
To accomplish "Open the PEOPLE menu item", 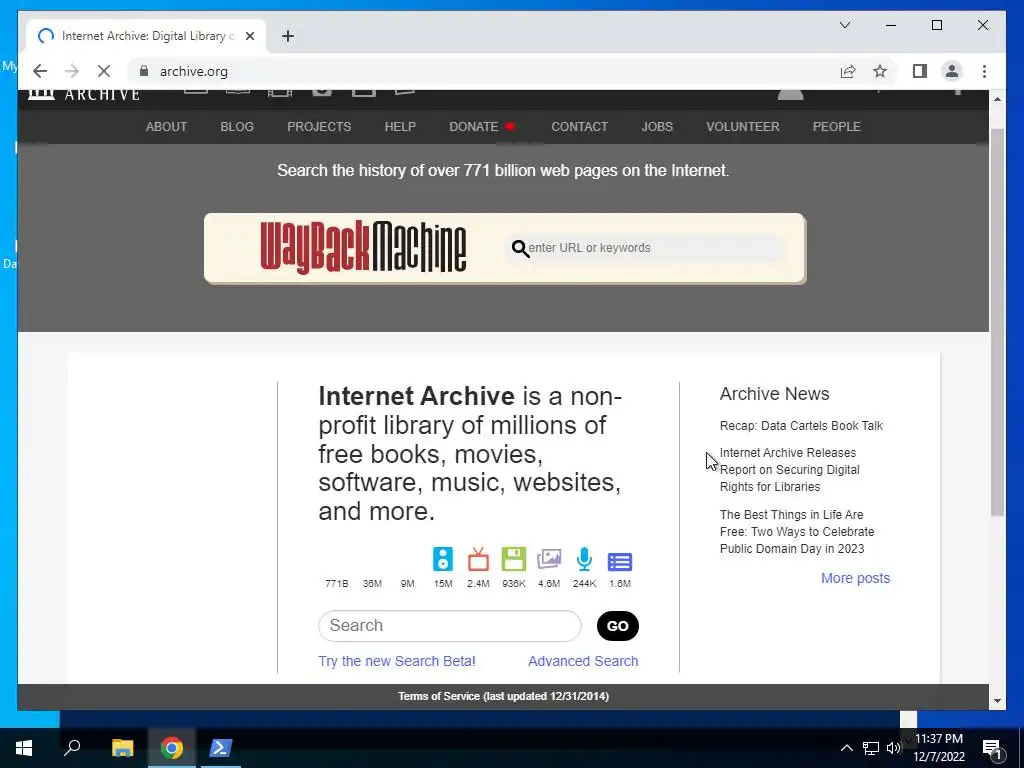I will (x=837, y=127).
